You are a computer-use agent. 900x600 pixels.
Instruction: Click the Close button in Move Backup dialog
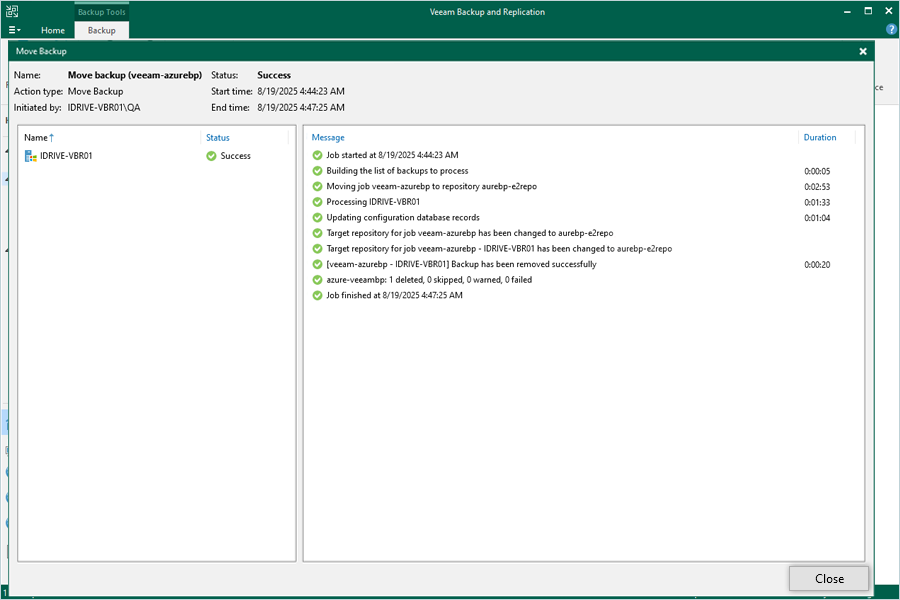(828, 578)
